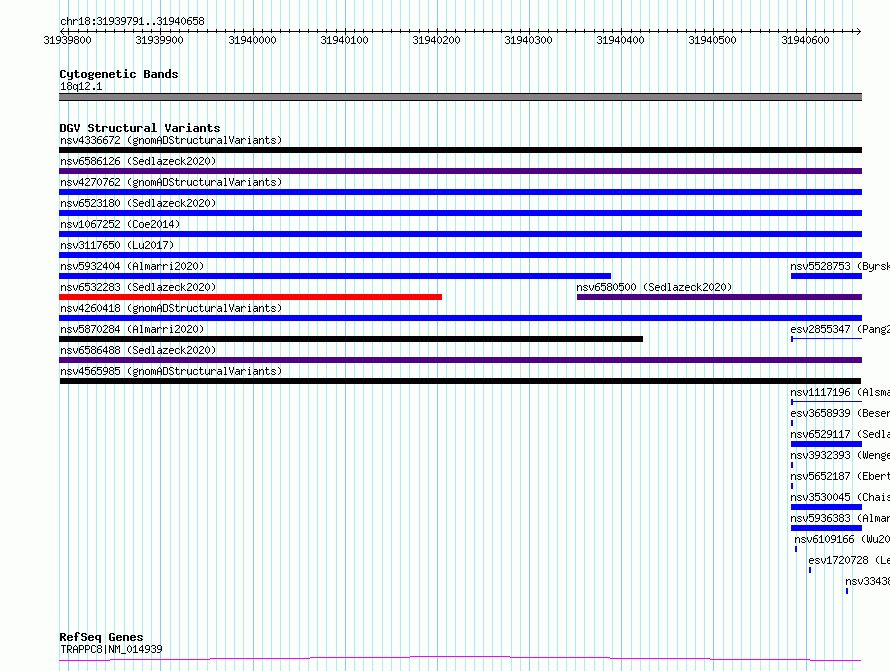Select the nsv6580500 Sedlazeck2020 label
The width and height of the screenshot is (890, 671).
tap(654, 287)
